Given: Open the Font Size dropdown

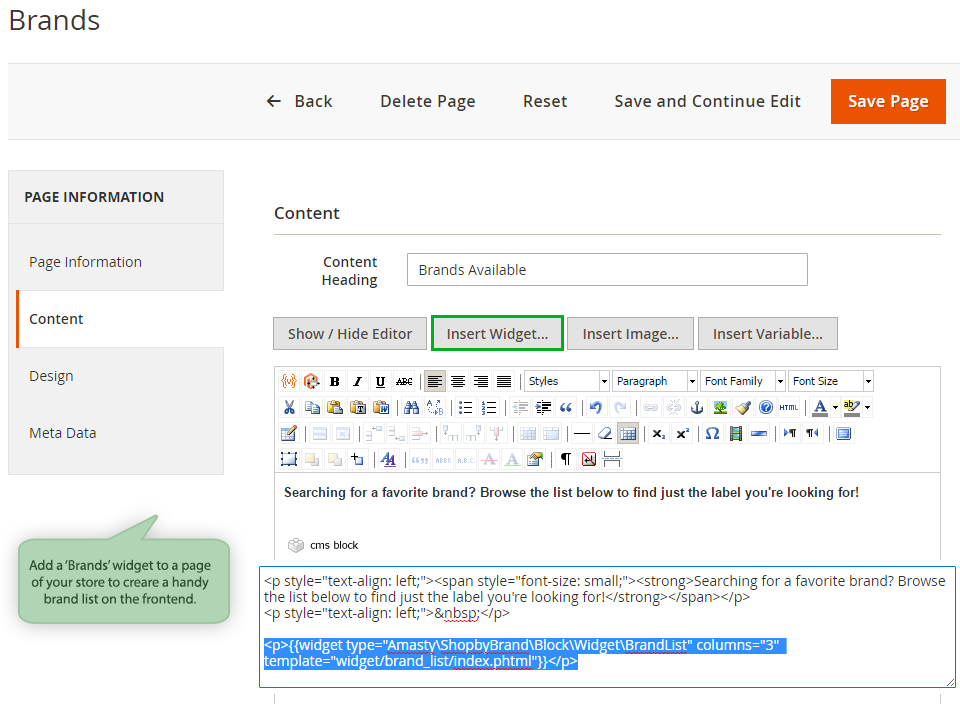Looking at the screenshot, I should (x=831, y=381).
